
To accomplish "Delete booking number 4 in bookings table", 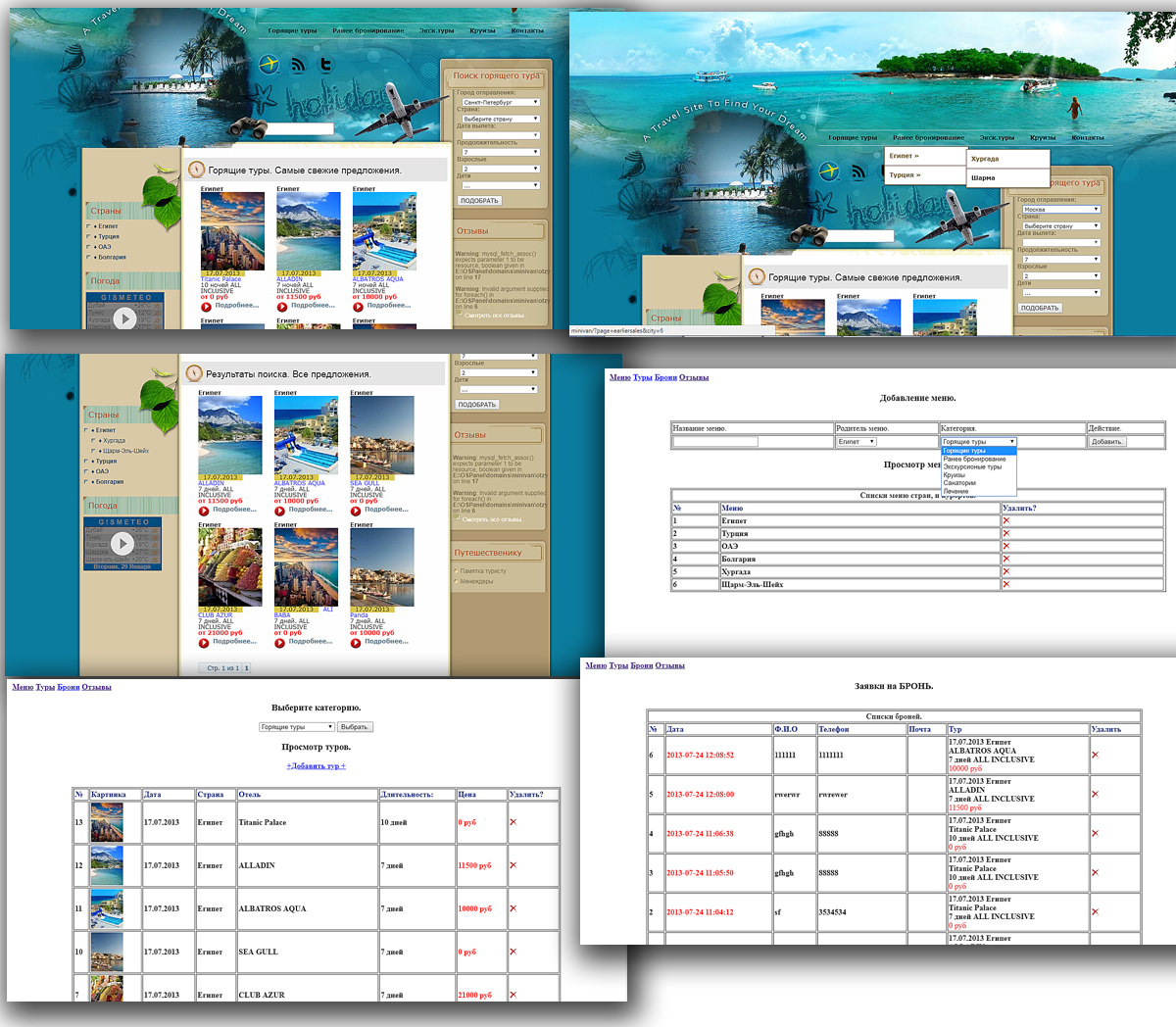I will click(1095, 833).
